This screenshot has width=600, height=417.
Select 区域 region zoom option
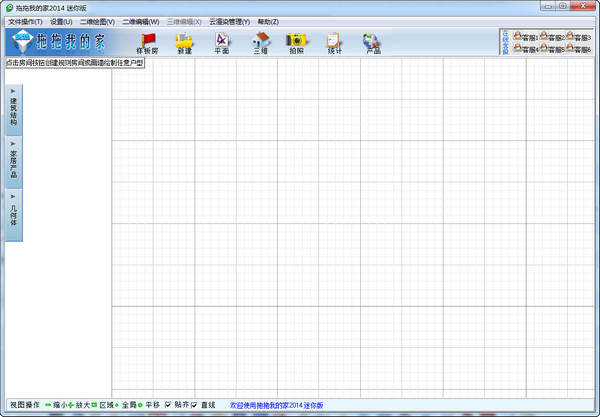tap(103, 405)
